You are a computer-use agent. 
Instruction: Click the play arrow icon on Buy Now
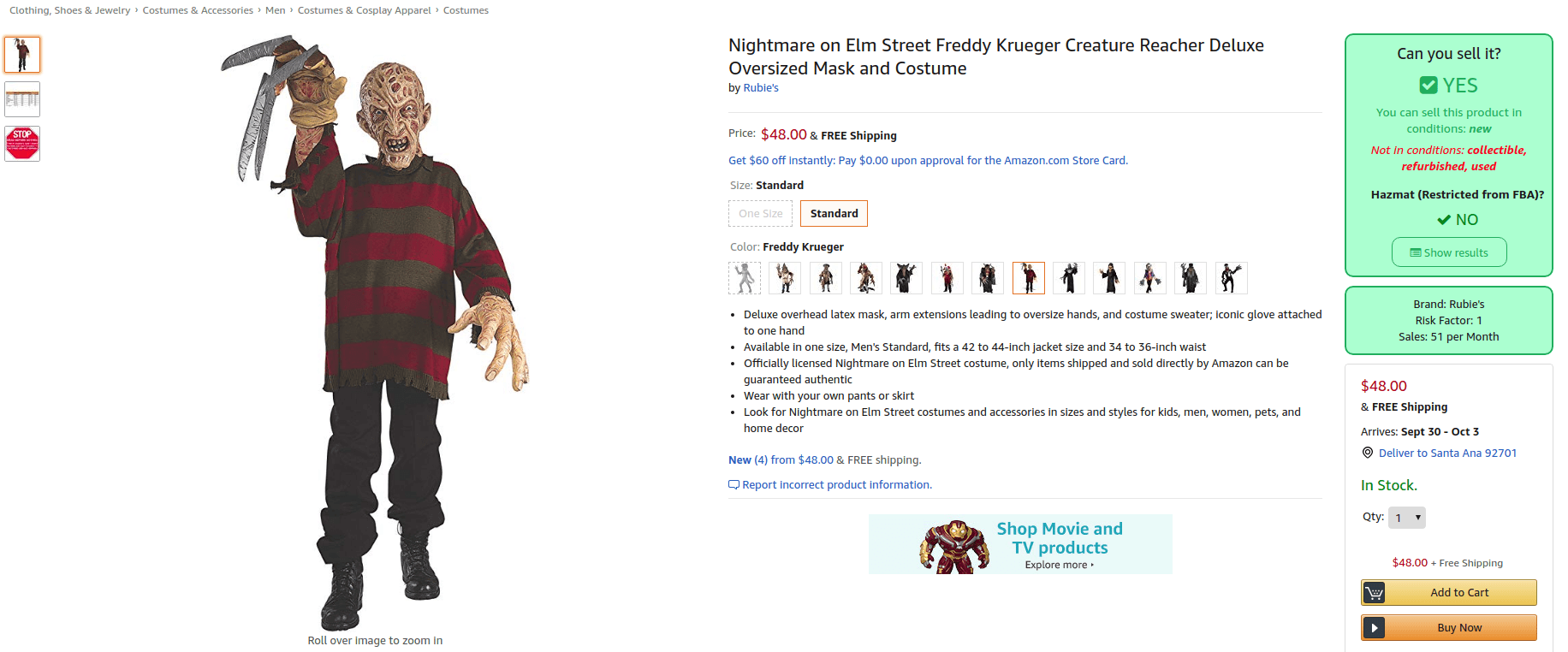[1375, 627]
